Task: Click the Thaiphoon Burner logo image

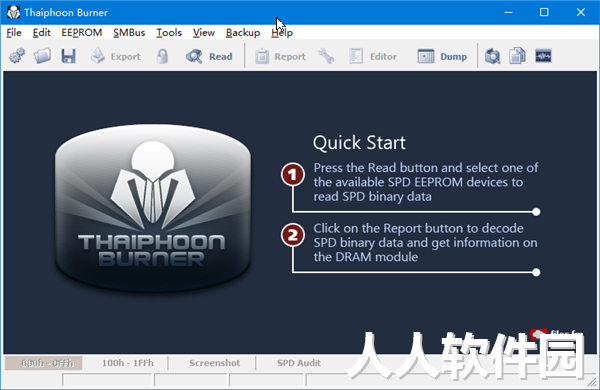Action: click(x=153, y=208)
